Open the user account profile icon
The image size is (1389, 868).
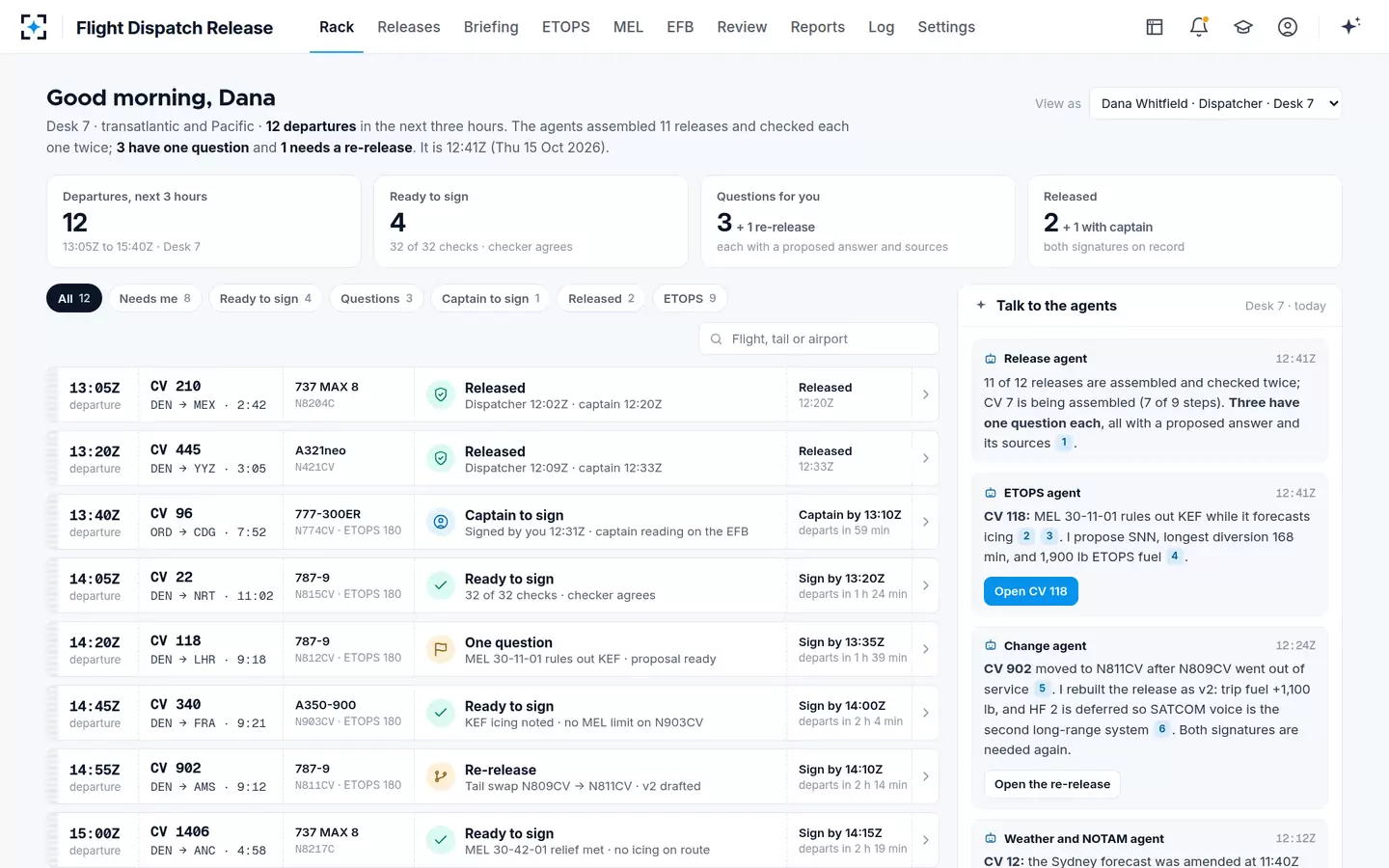1288,27
